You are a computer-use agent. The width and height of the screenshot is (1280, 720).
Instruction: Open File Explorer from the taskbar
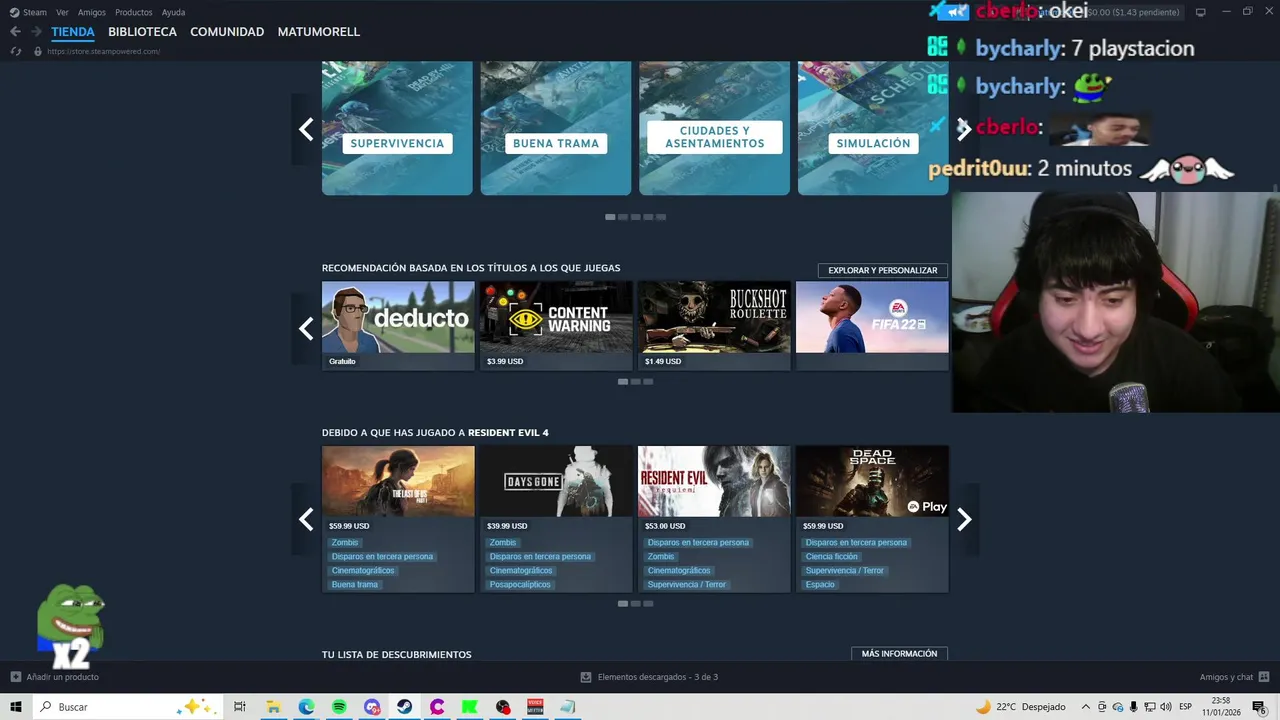pos(273,707)
